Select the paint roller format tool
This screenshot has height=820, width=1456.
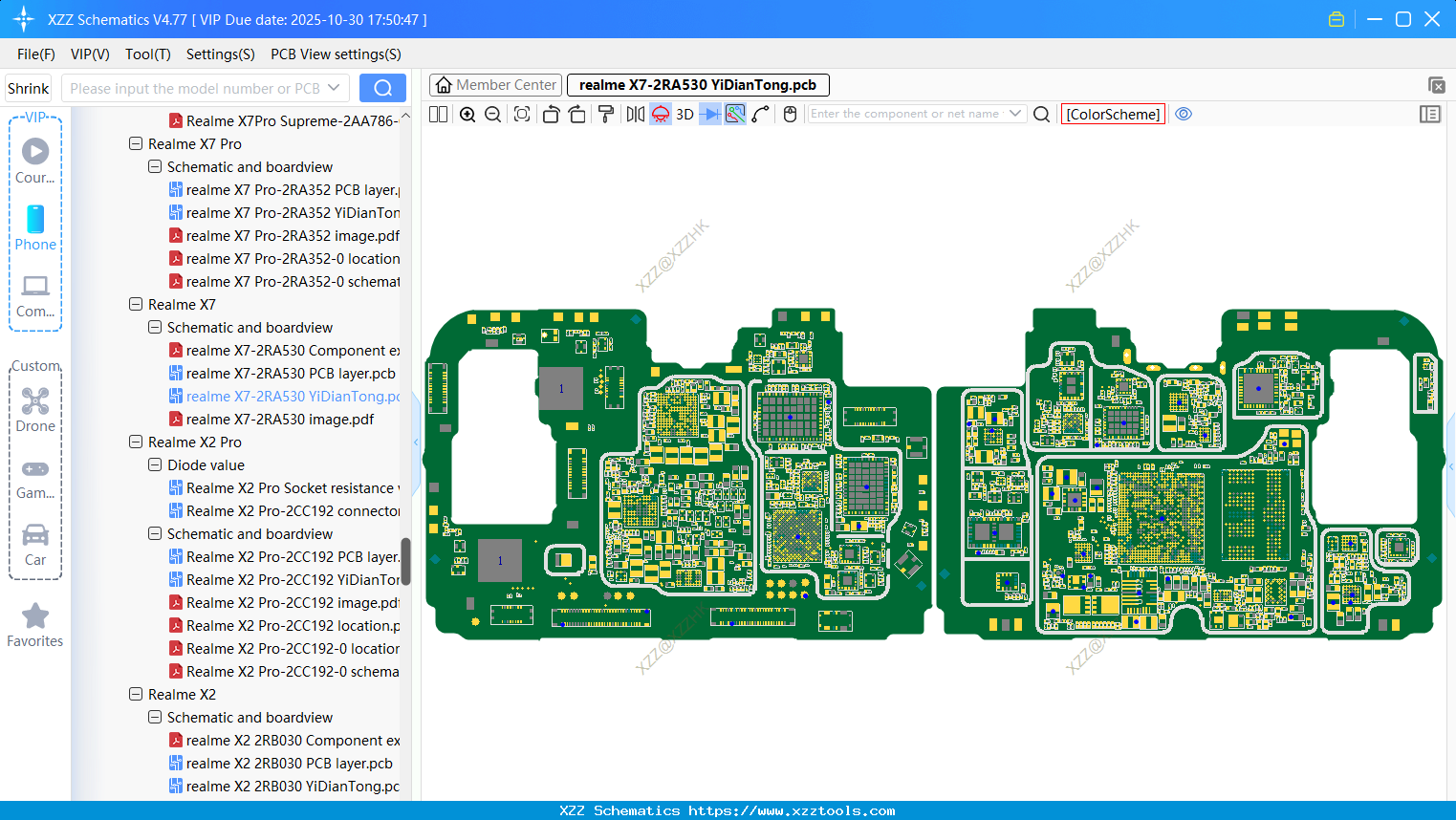(606, 115)
